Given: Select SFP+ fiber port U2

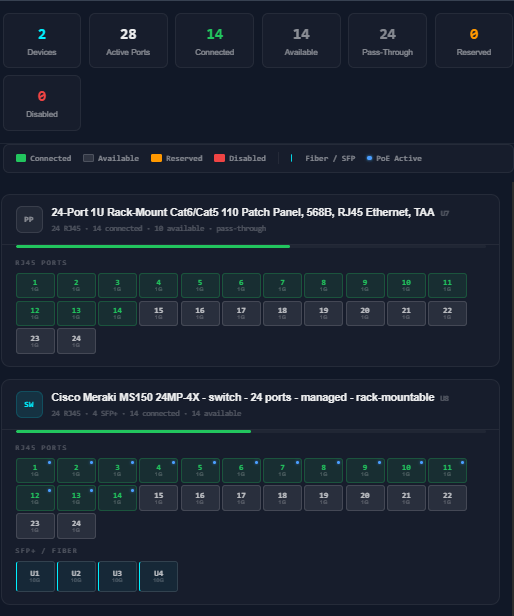Looking at the screenshot, I should (x=76, y=576).
